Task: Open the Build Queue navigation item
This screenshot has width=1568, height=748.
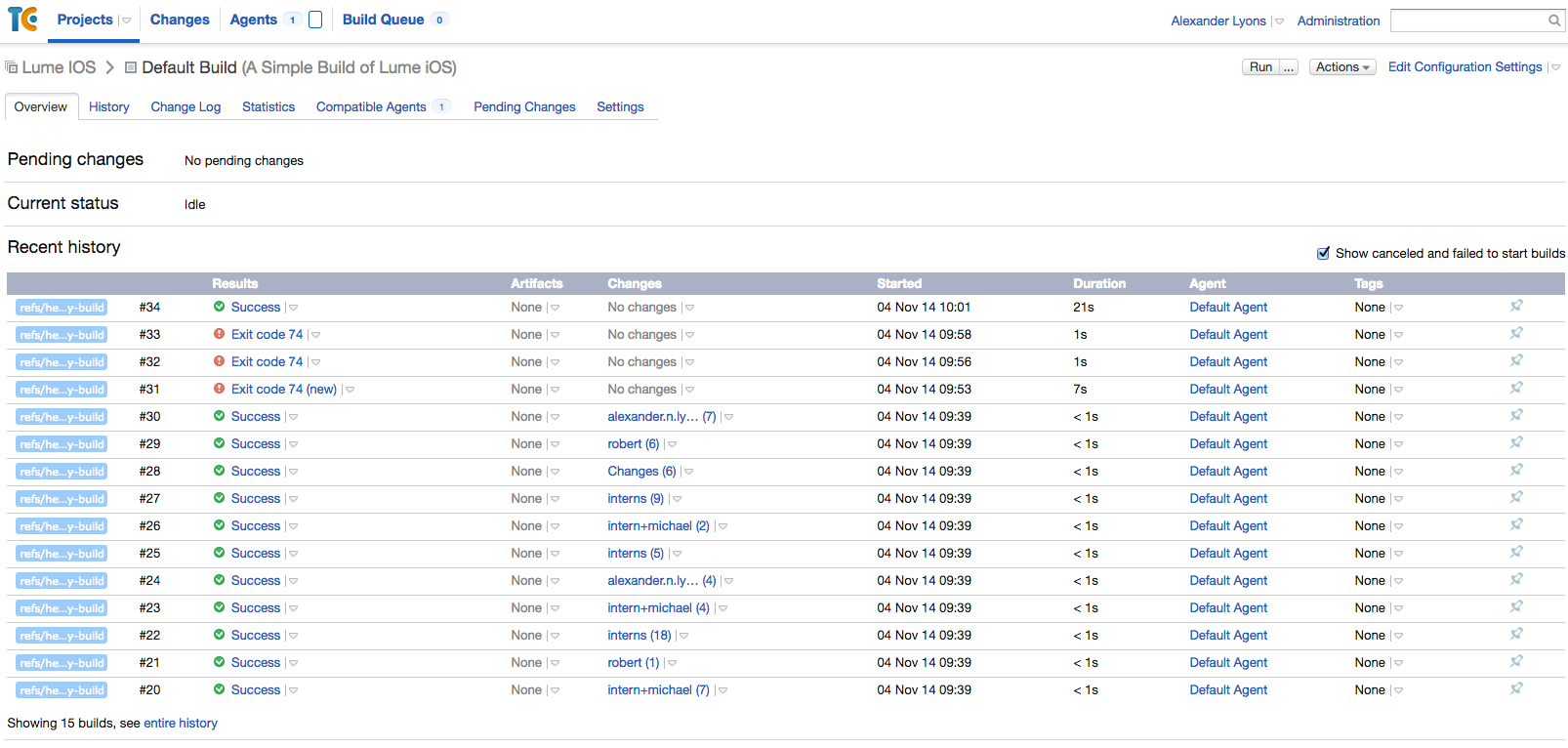Action: click(383, 20)
